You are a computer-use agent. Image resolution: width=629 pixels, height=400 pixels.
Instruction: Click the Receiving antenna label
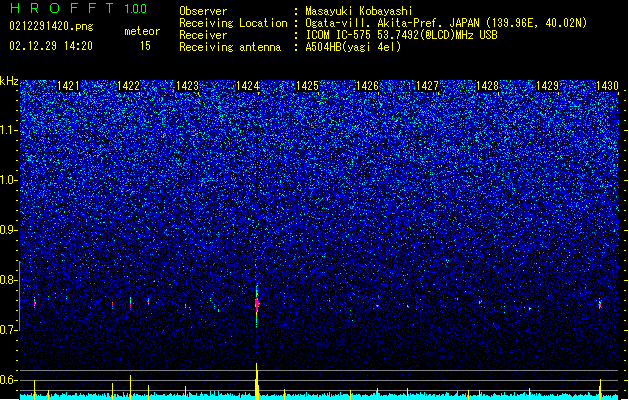pyautogui.click(x=230, y=47)
